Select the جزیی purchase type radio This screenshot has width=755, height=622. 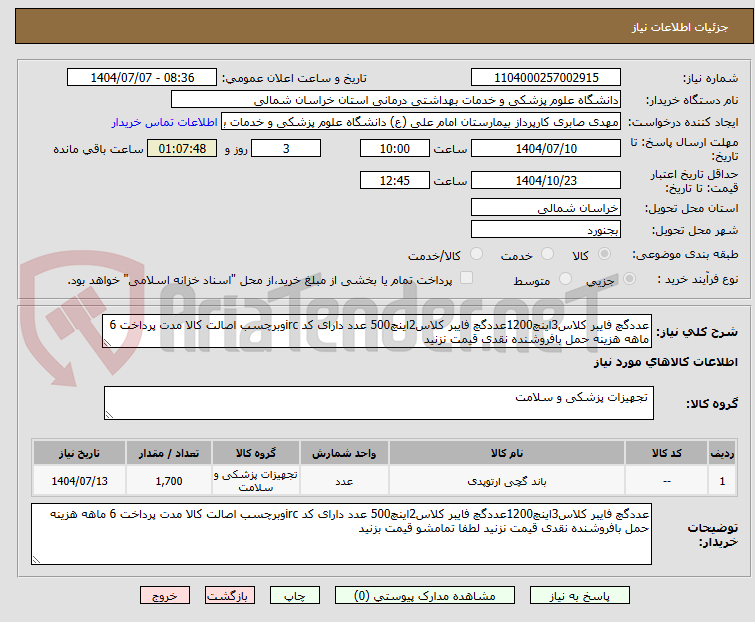click(x=629, y=279)
